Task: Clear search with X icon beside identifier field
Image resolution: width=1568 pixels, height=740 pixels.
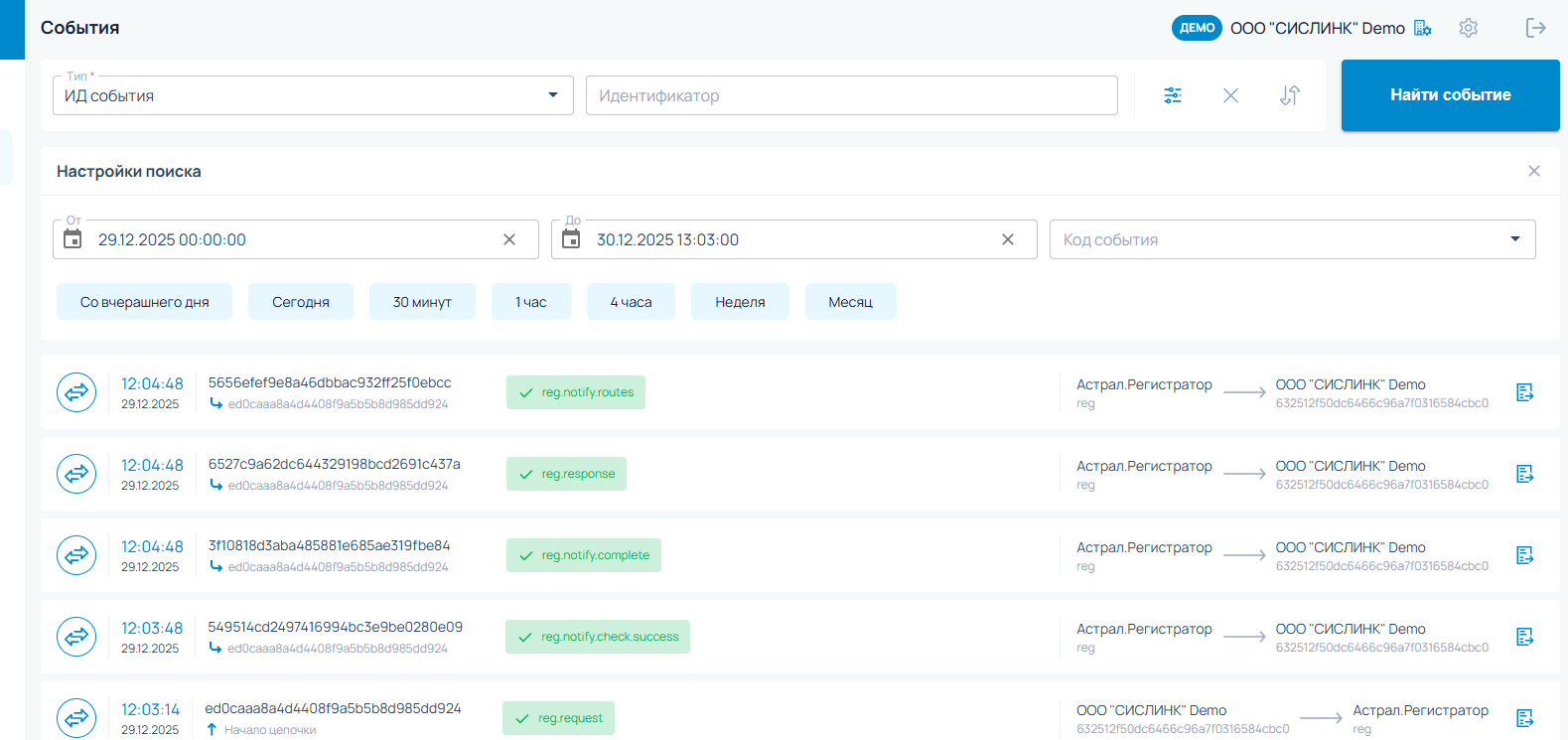Action: [x=1230, y=95]
